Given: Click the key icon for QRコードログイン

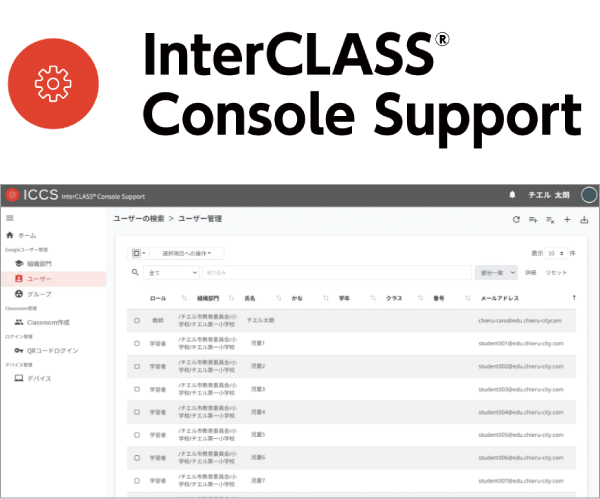Looking at the screenshot, I should 19,350.
